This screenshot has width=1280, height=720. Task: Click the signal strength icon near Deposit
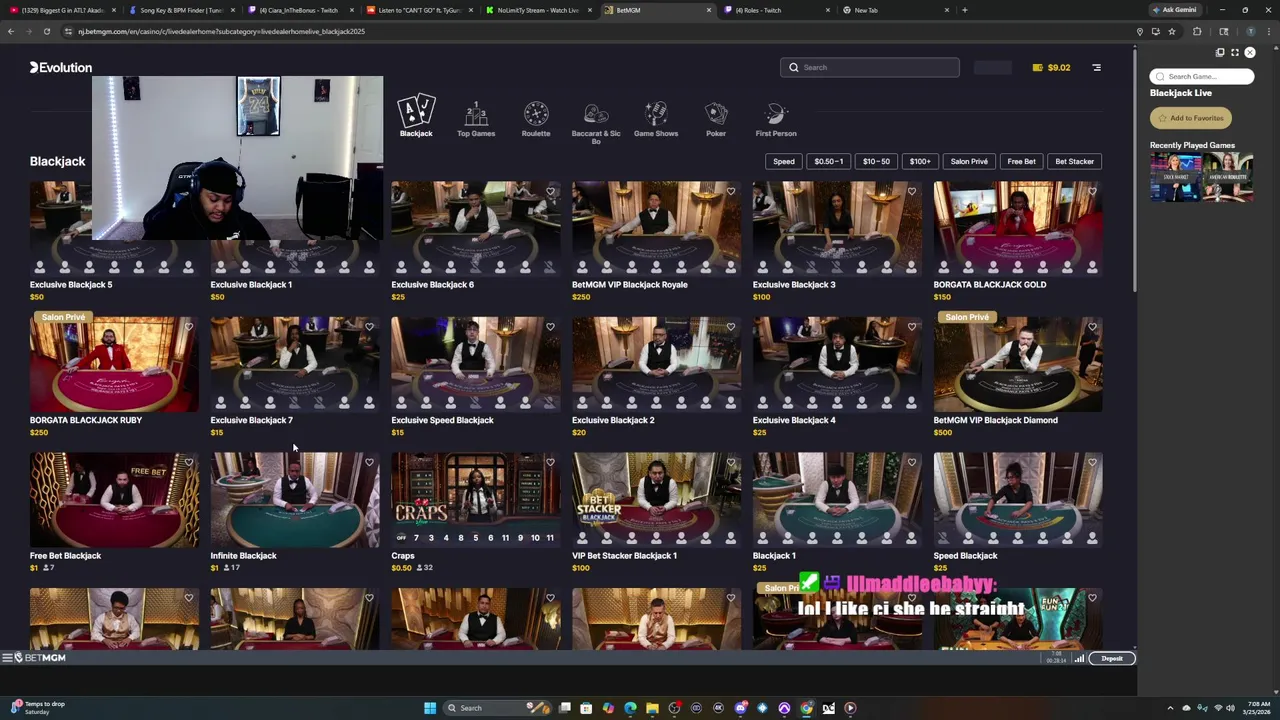(x=1079, y=659)
